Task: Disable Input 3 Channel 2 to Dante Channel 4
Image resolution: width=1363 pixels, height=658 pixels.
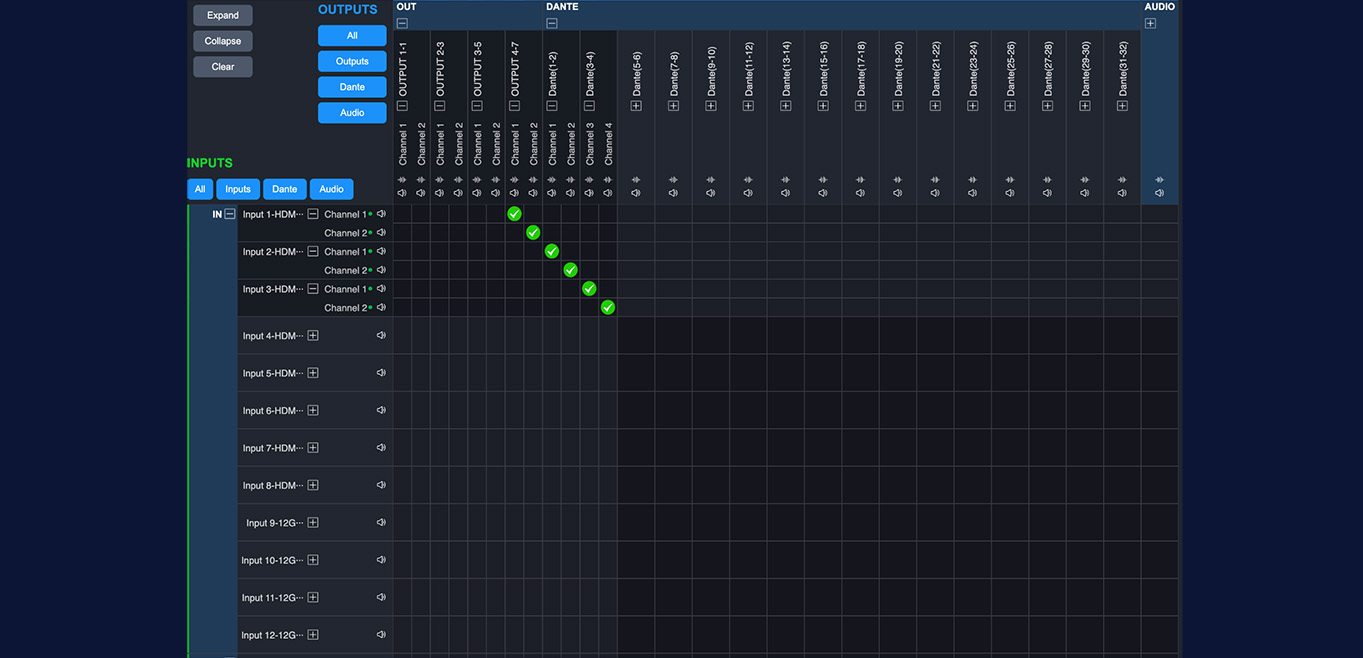Action: pyautogui.click(x=607, y=308)
